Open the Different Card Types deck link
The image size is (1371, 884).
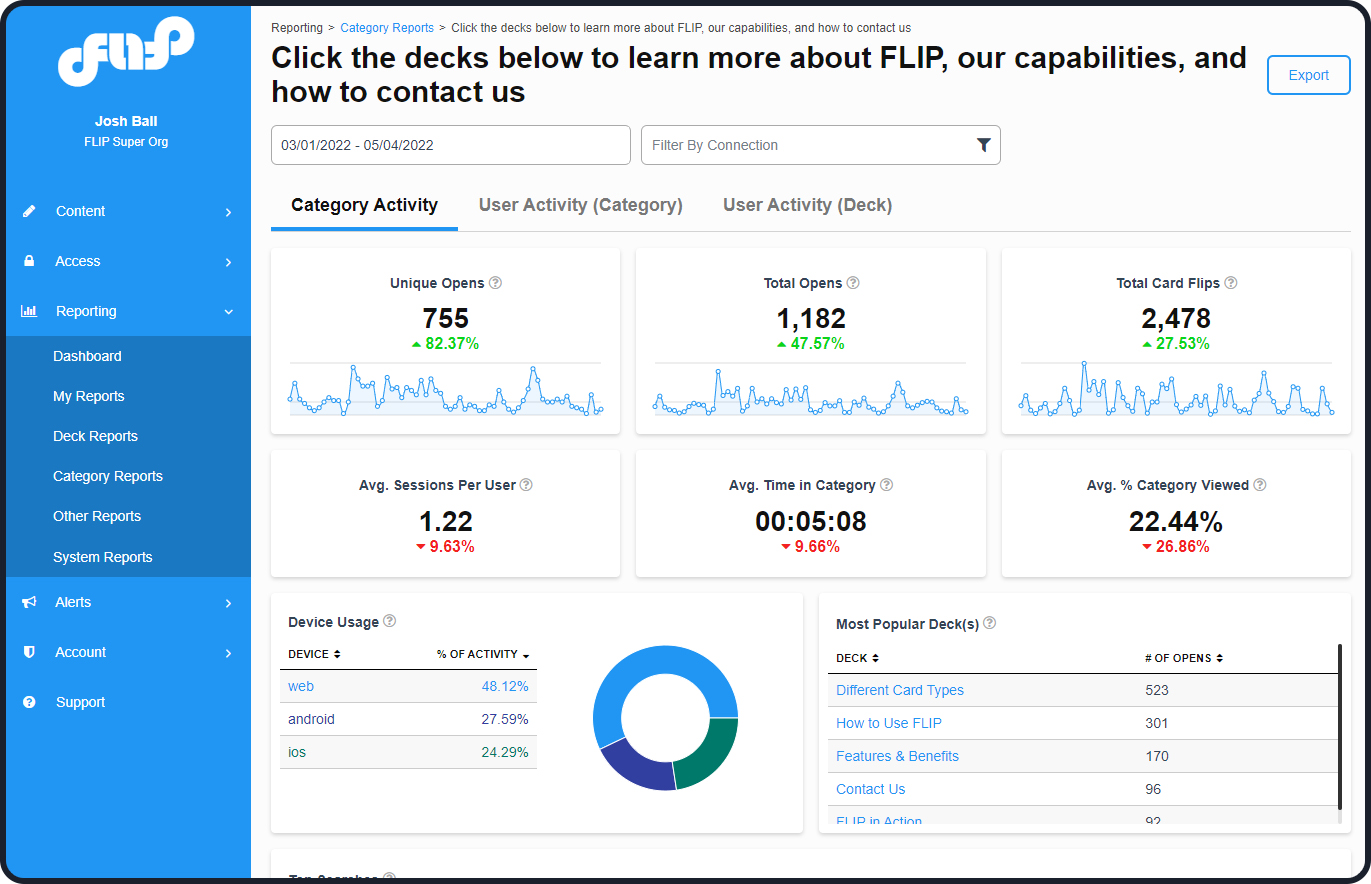(900, 690)
